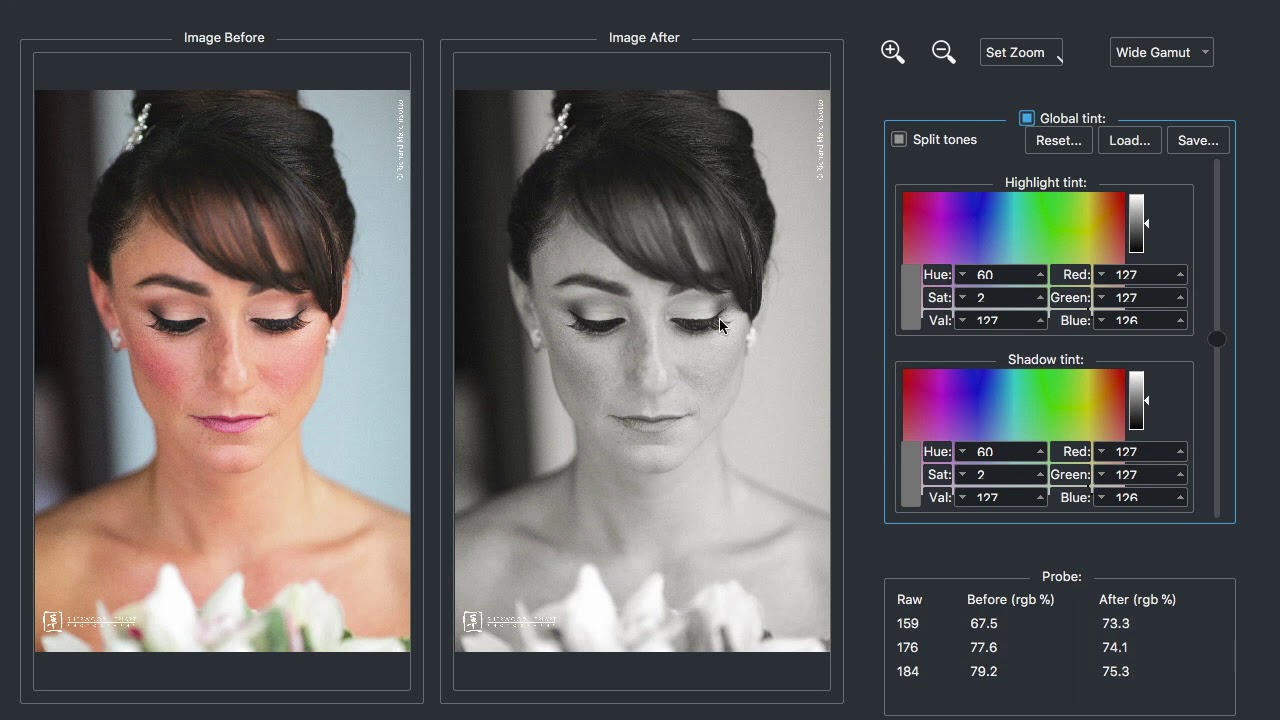Click Highlight tint Blue value 126

point(1127,321)
